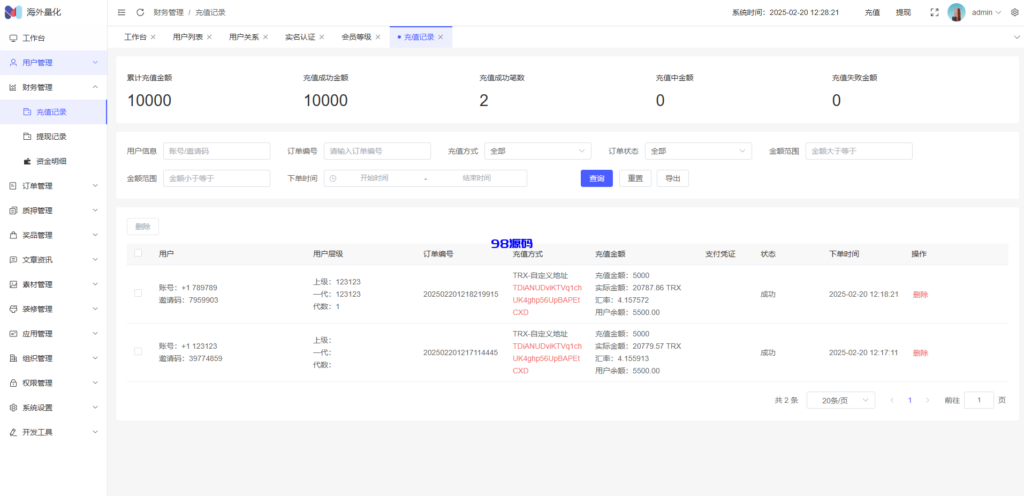Image resolution: width=1024 pixels, height=496 pixels.
Task: Toggle fullscreen mode icon
Action: click(x=935, y=12)
